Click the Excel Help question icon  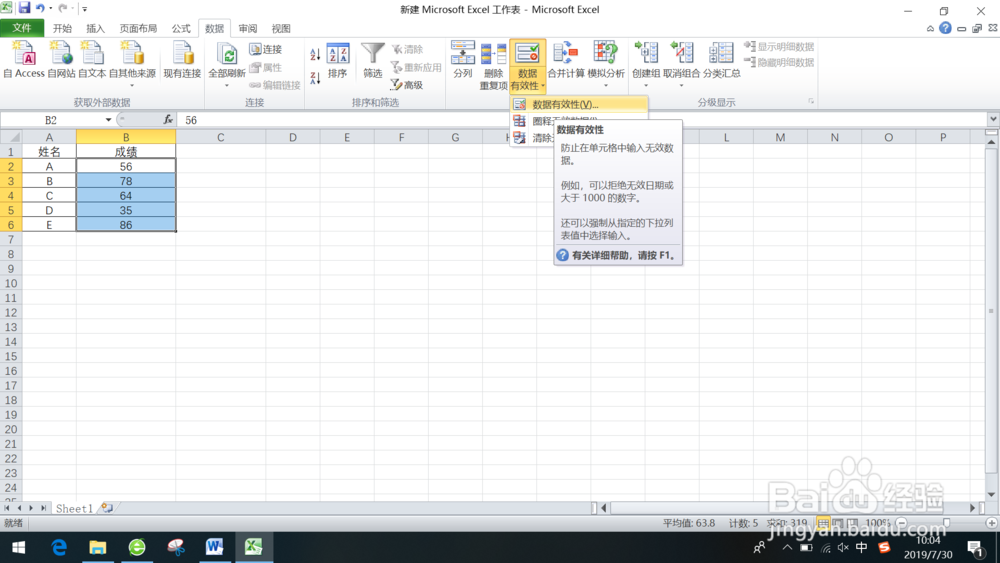tap(945, 28)
